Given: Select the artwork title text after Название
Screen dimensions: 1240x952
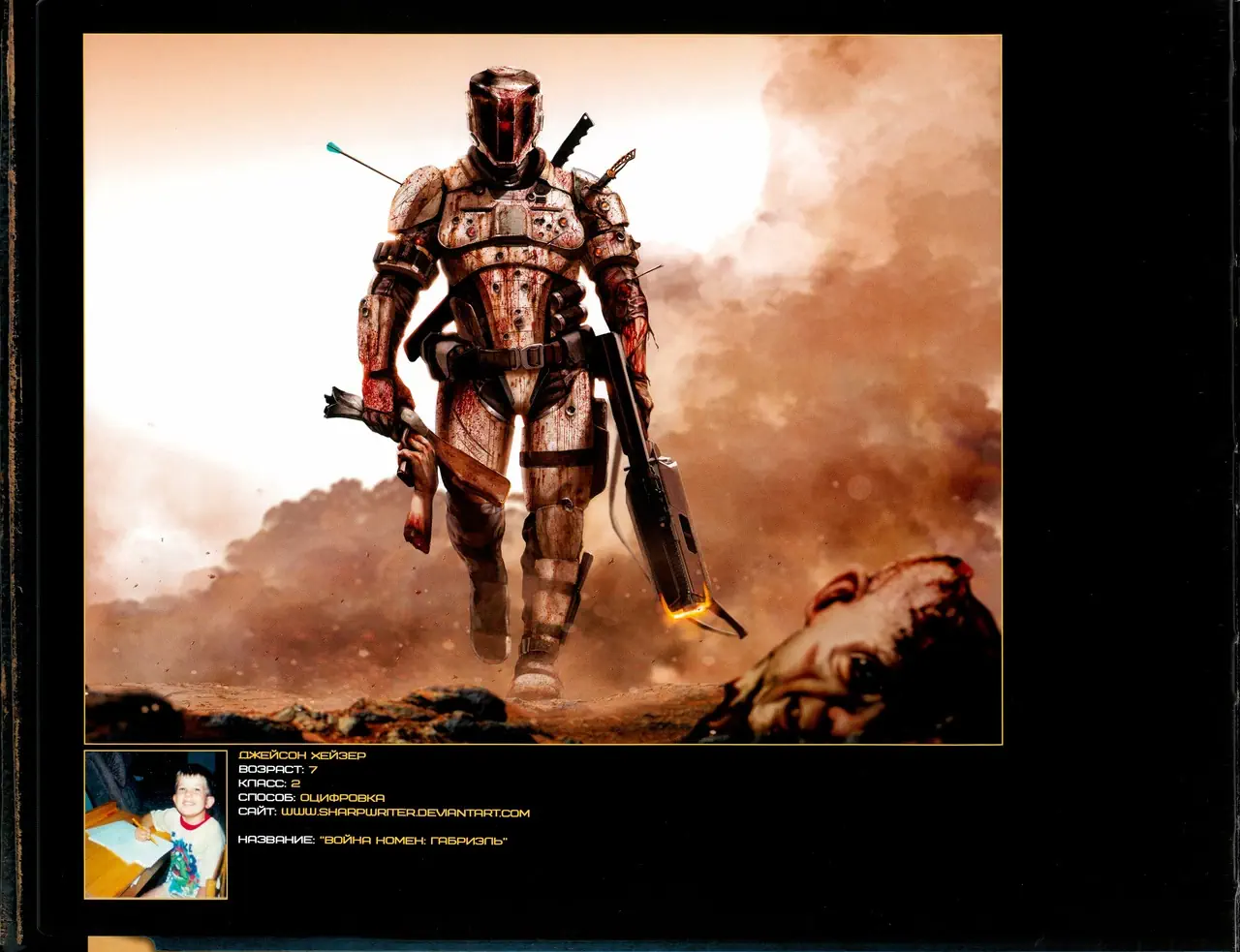Looking at the screenshot, I should 413,841.
